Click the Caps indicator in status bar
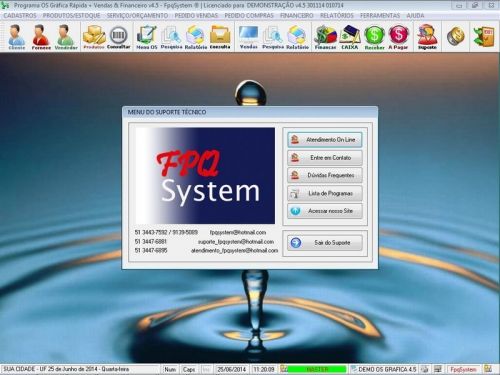 [x=189, y=369]
